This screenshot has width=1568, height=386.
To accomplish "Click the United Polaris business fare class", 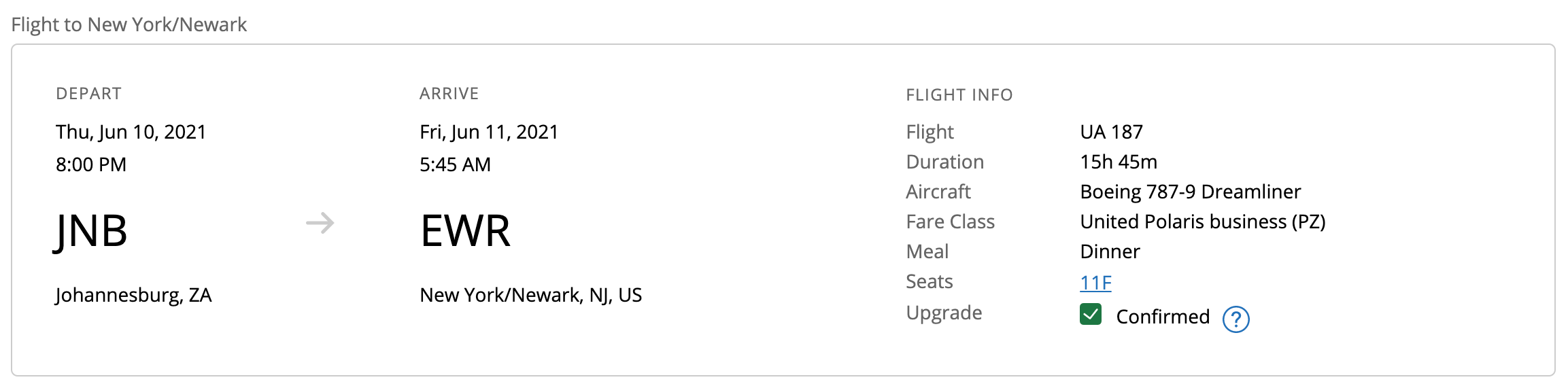I will click(x=1202, y=222).
